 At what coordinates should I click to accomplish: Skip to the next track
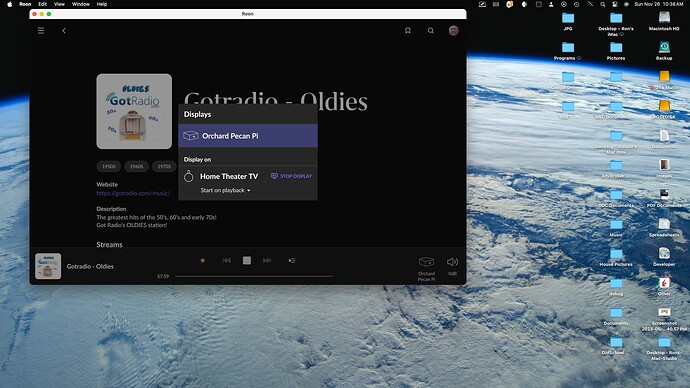point(267,260)
